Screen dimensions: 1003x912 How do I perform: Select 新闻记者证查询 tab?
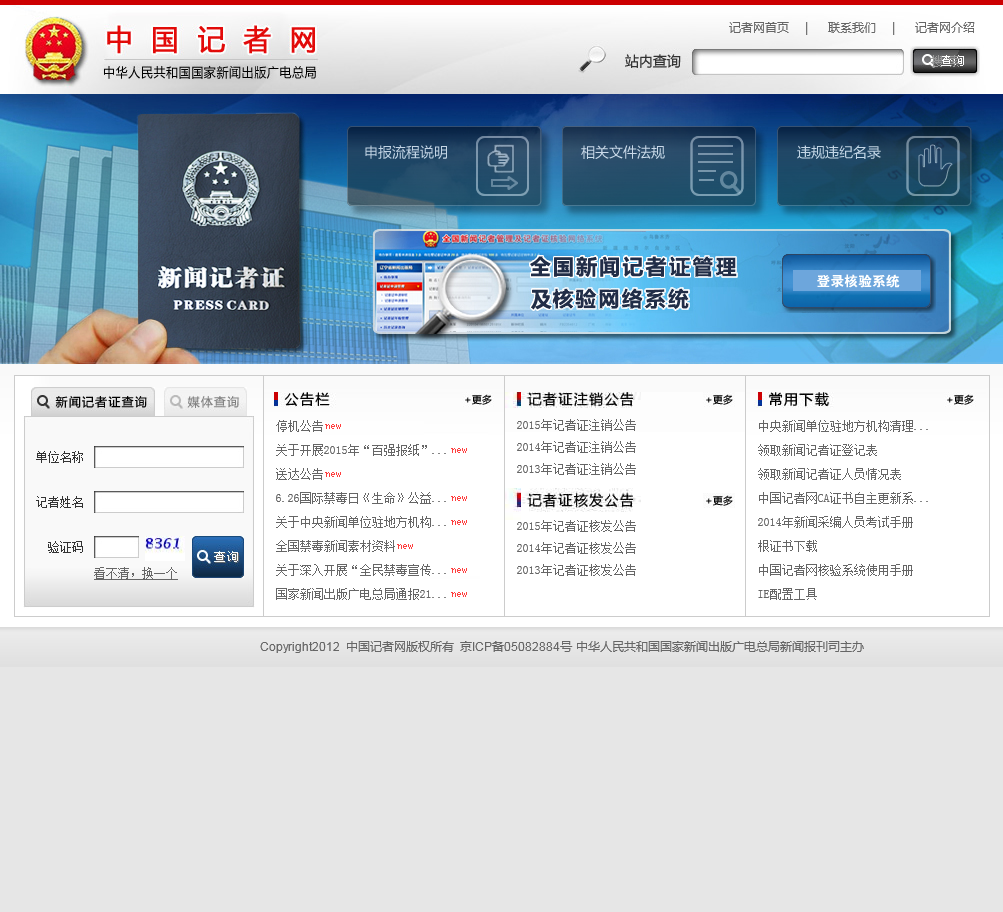click(x=93, y=402)
